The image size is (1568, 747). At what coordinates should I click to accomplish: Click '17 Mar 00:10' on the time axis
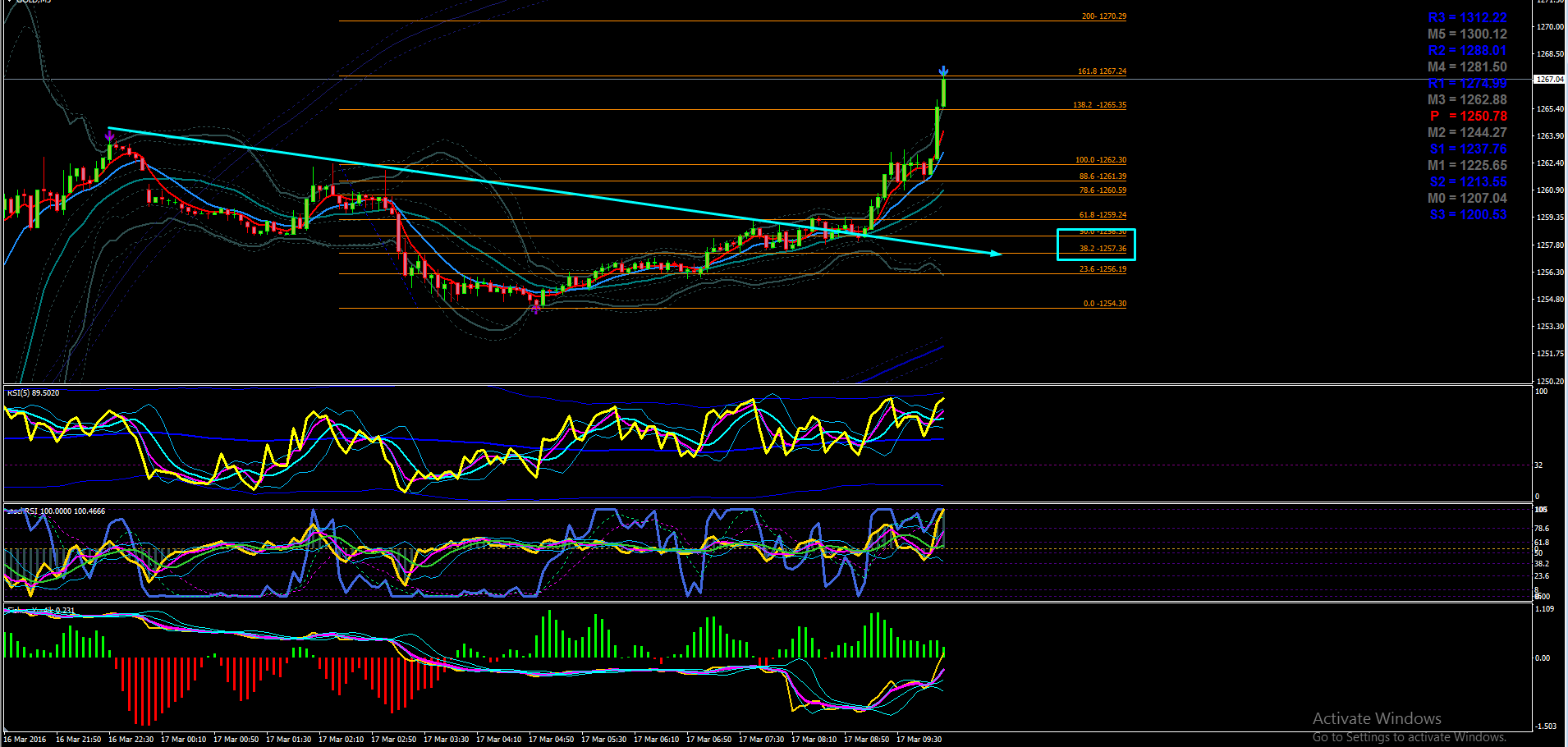tap(183, 740)
